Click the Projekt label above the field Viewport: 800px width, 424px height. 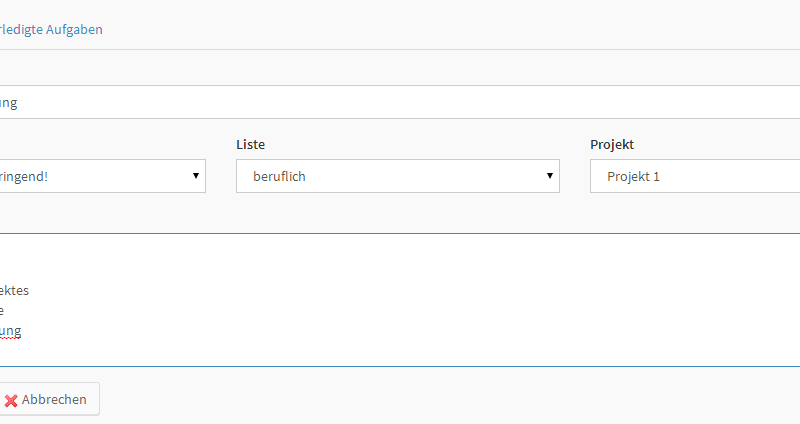pyautogui.click(x=612, y=145)
